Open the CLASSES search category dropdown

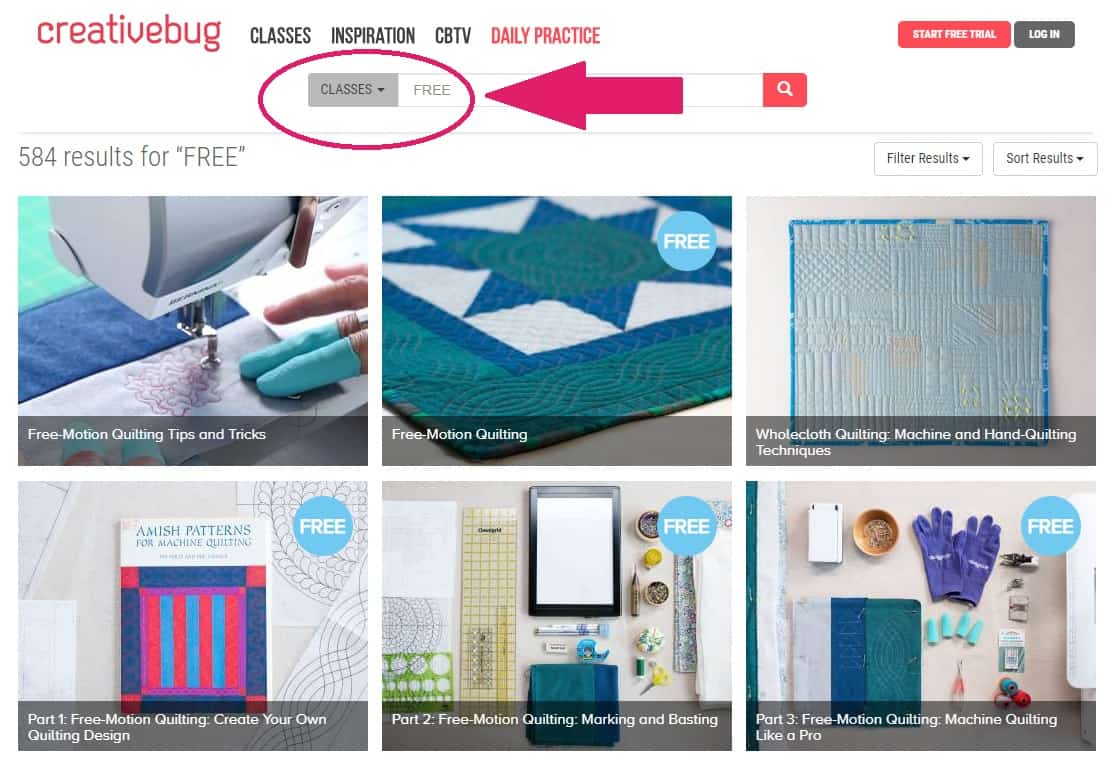(x=352, y=89)
